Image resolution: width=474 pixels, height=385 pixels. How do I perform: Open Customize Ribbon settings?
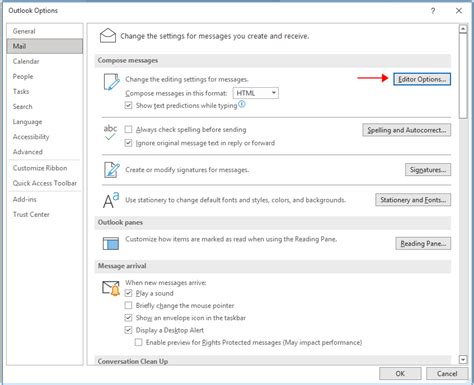pos(45,168)
